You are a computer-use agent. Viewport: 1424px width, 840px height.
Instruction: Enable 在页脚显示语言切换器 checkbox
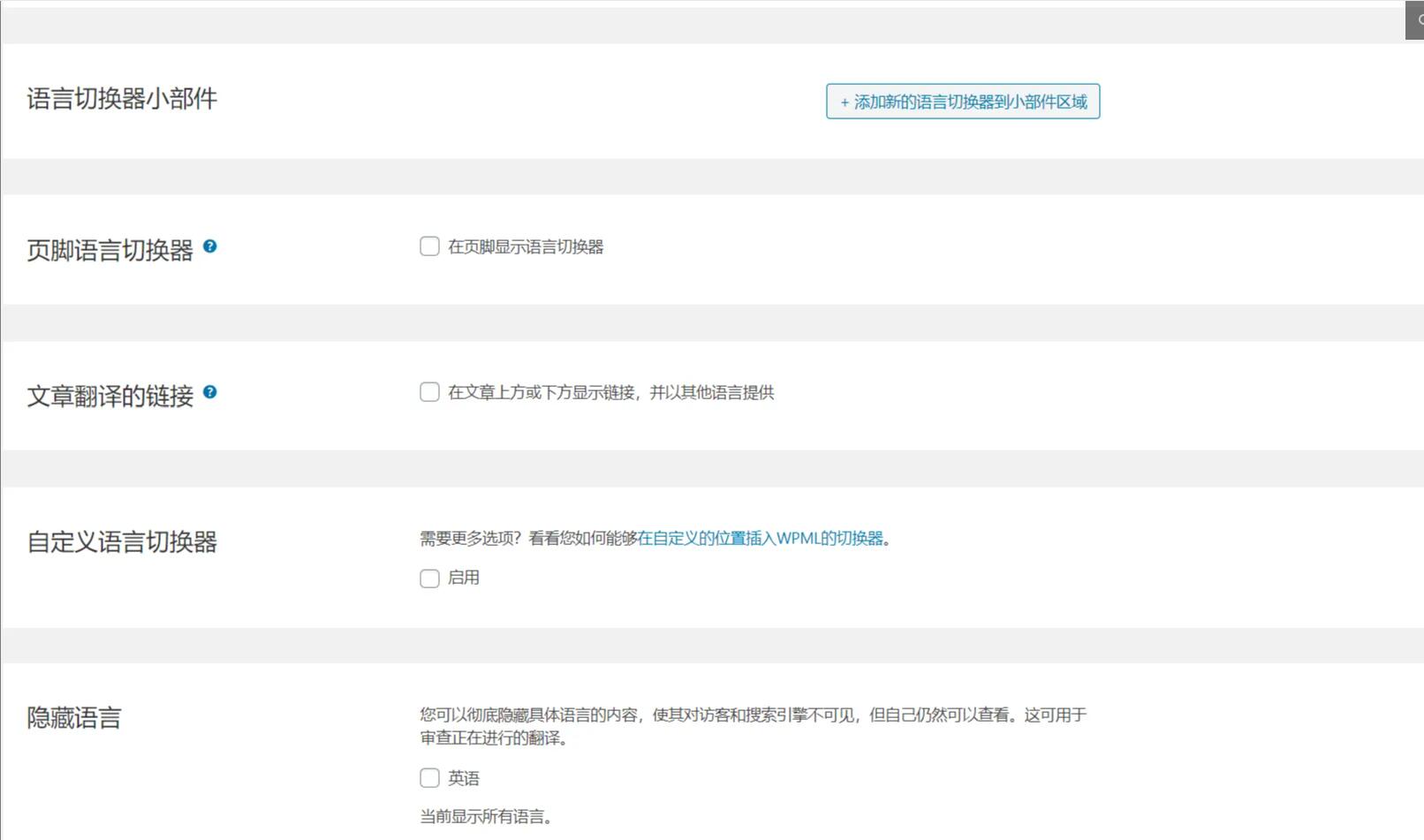[429, 246]
